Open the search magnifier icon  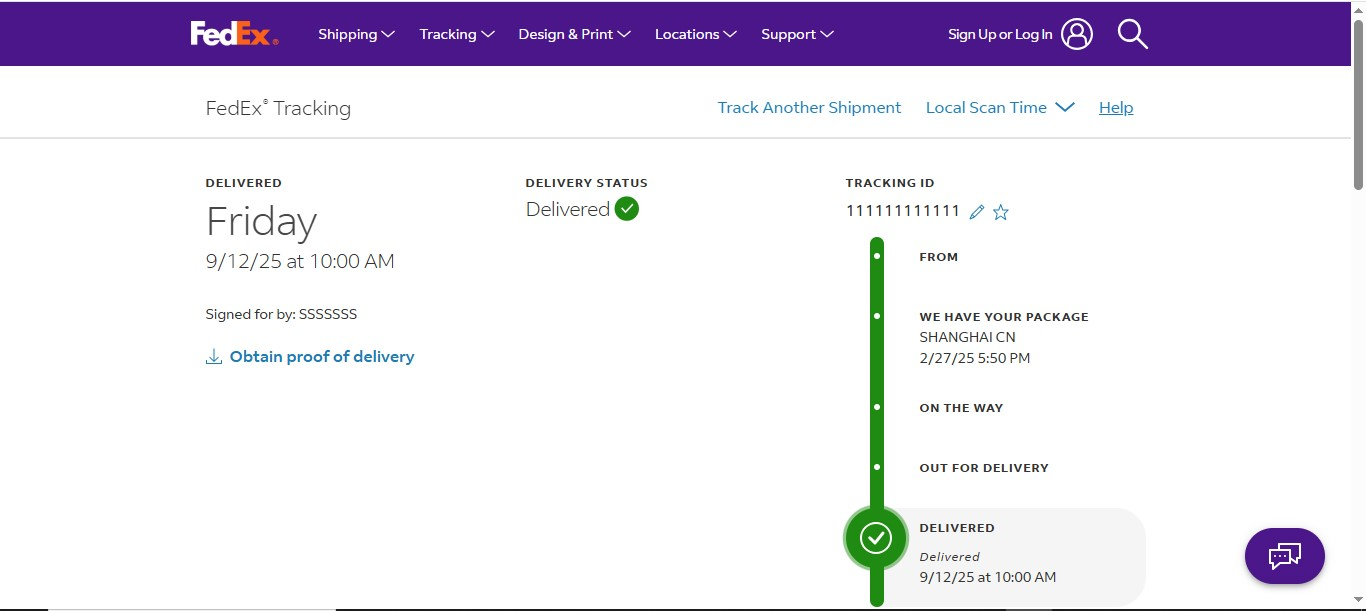1133,33
